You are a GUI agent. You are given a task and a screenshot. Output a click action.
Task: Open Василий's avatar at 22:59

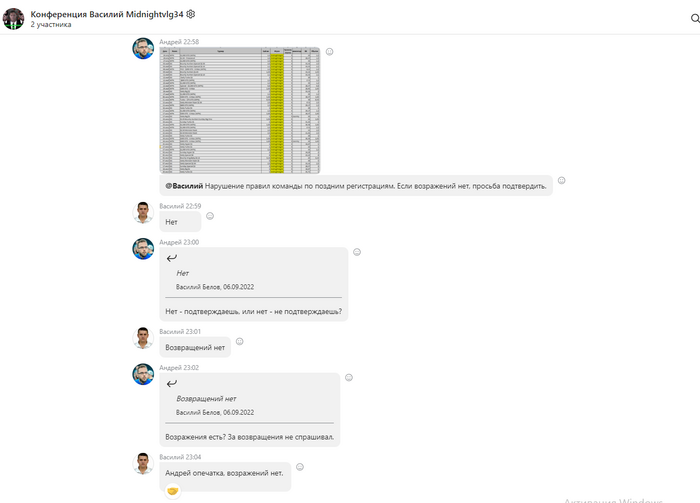[x=143, y=212]
